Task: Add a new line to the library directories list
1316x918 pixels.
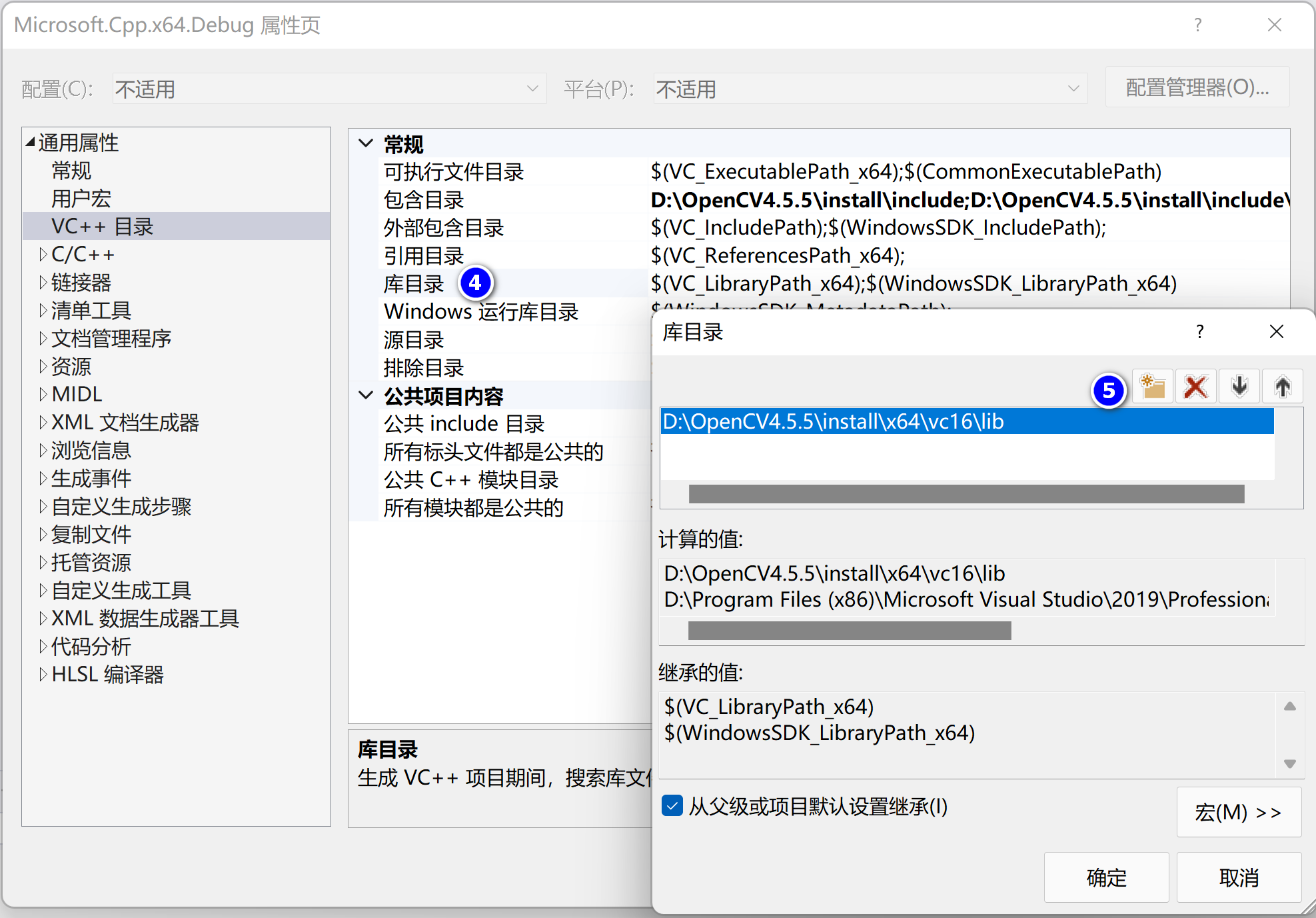Action: pos(1152,385)
